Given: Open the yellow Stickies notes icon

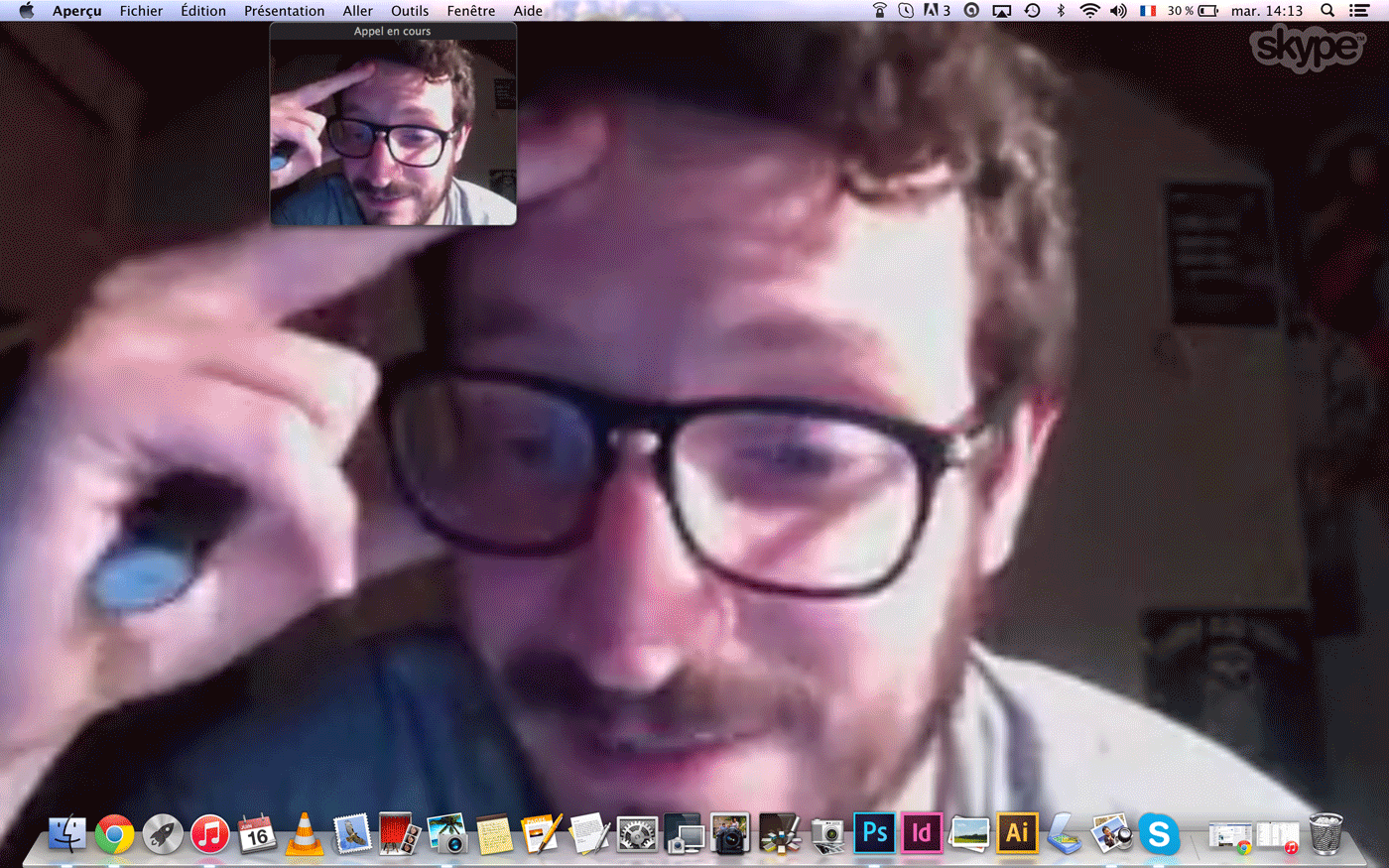Looking at the screenshot, I should click(494, 834).
